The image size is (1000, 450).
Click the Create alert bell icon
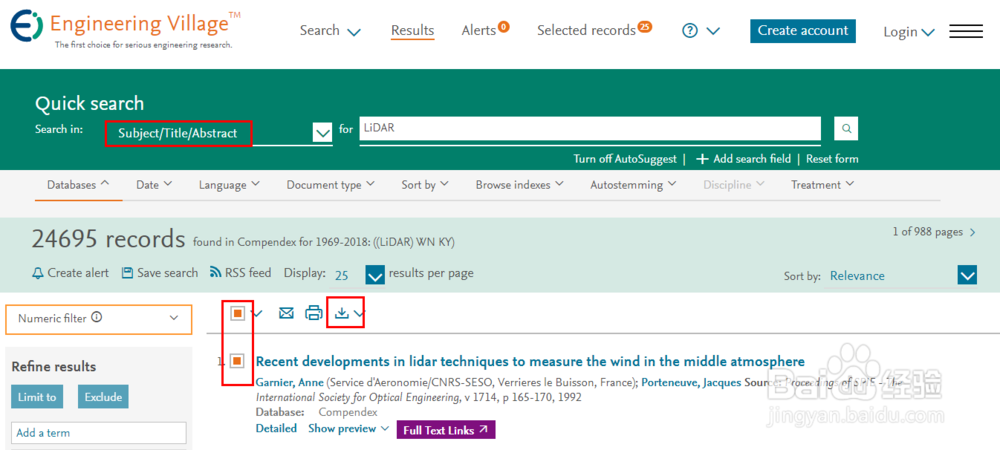tap(38, 273)
